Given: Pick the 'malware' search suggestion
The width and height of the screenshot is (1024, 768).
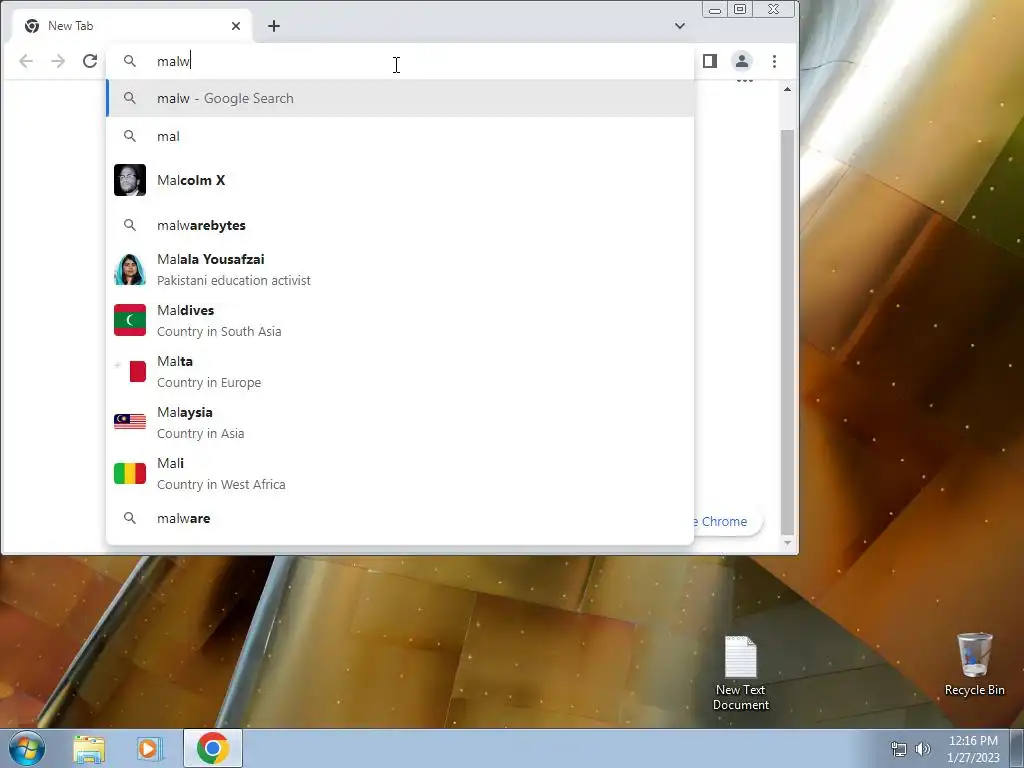Looking at the screenshot, I should point(400,519).
